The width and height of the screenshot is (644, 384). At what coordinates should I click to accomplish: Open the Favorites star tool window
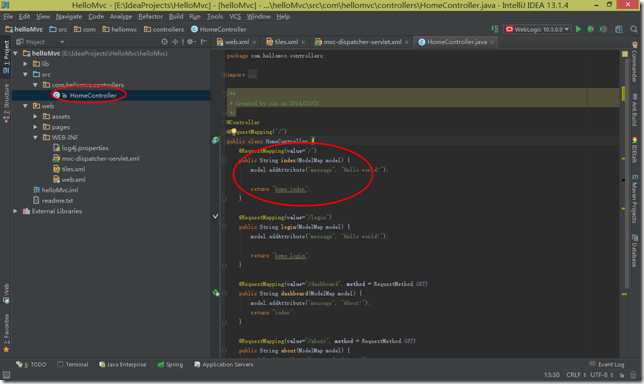pyautogui.click(x=6, y=332)
